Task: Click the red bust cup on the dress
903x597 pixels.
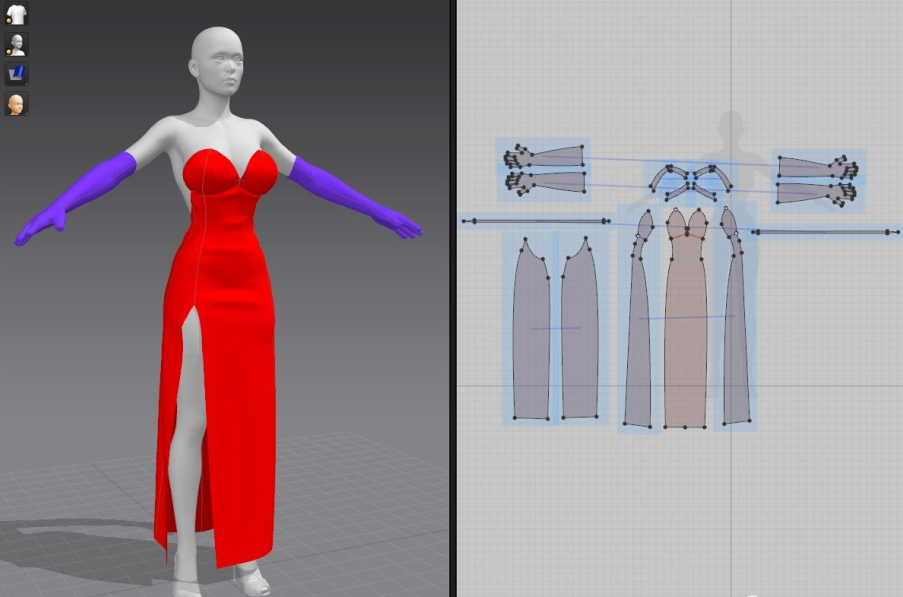Action: (210, 172)
